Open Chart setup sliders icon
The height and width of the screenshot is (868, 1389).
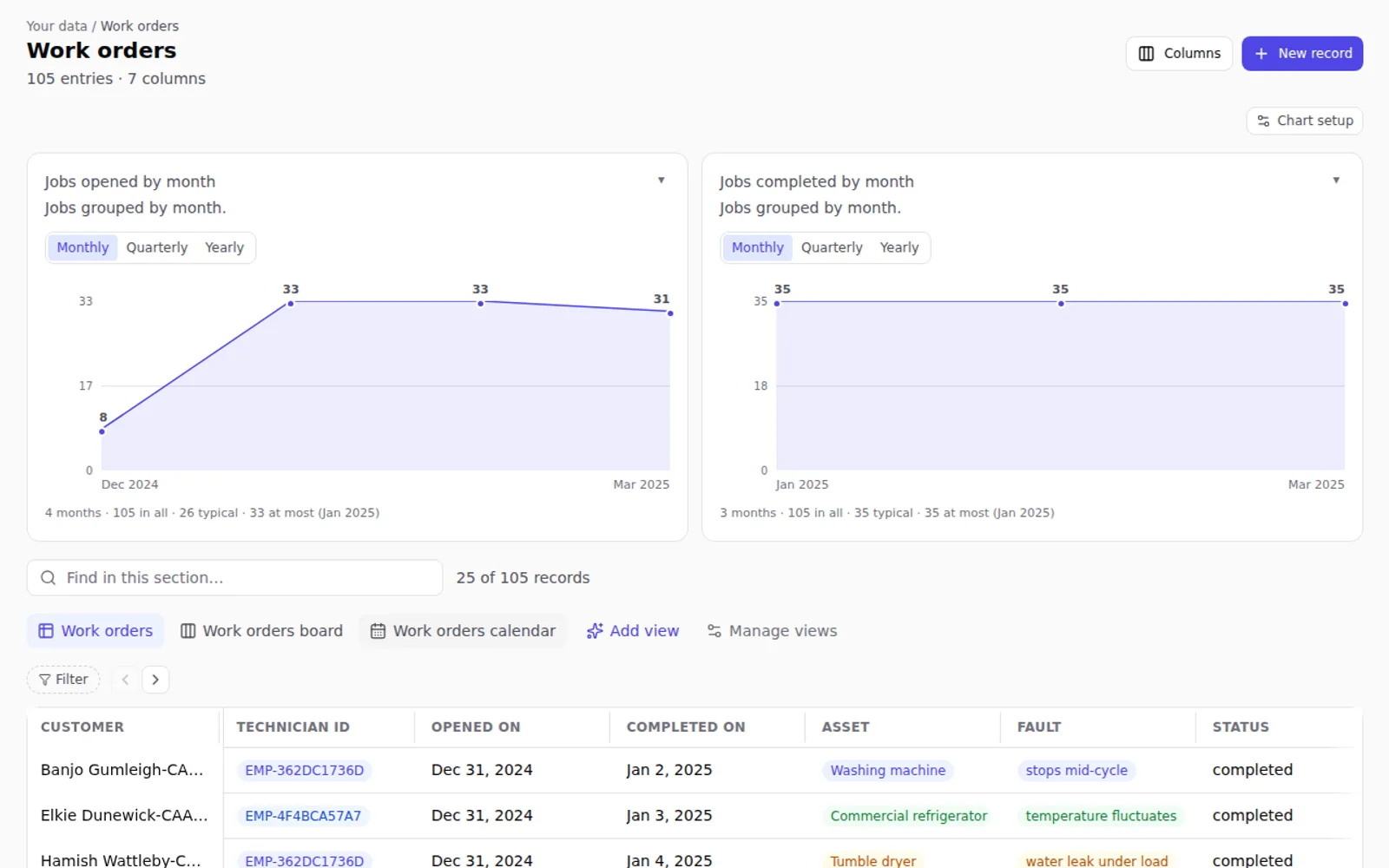click(1263, 121)
